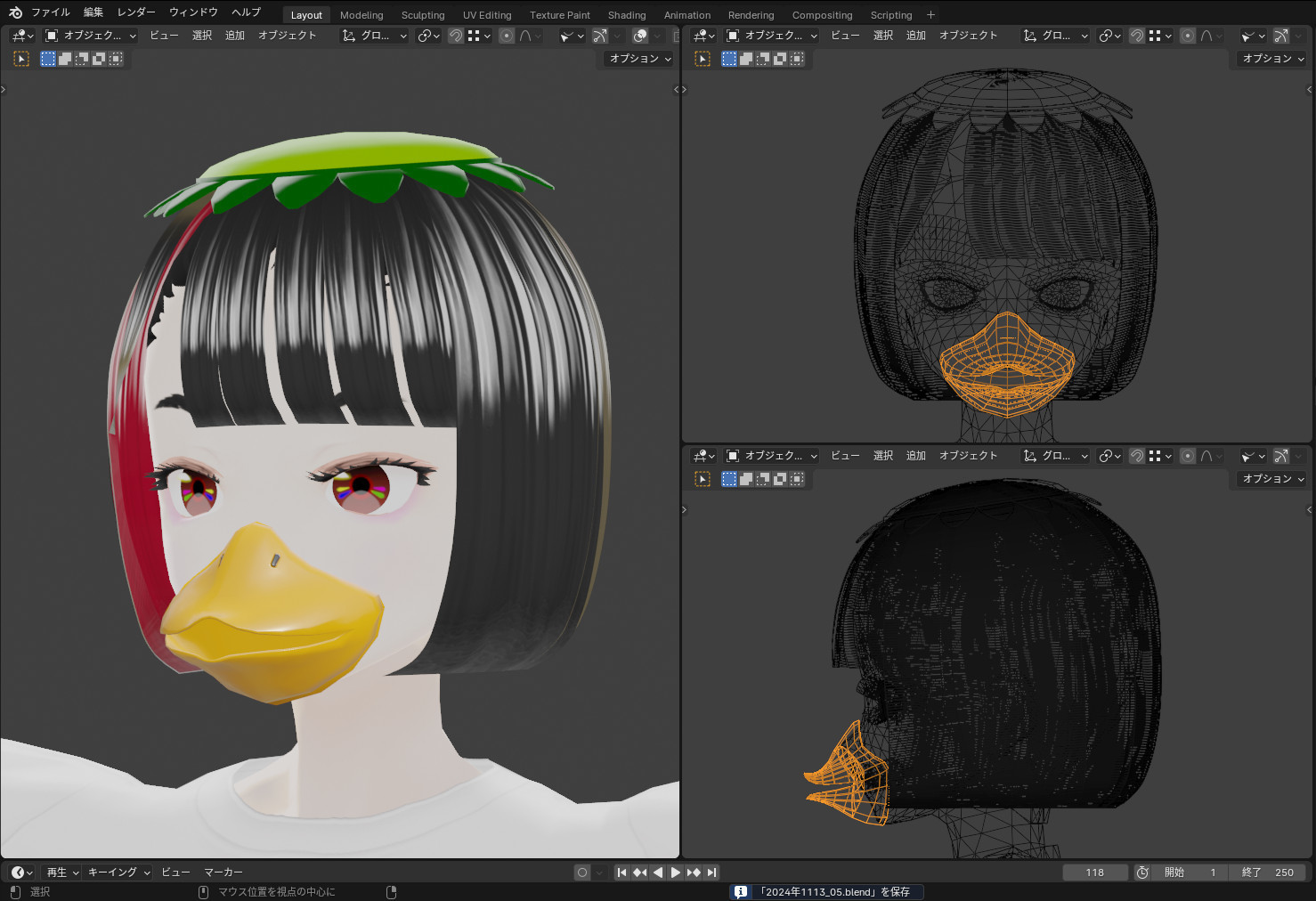Expand the オプション popover

coord(638,59)
